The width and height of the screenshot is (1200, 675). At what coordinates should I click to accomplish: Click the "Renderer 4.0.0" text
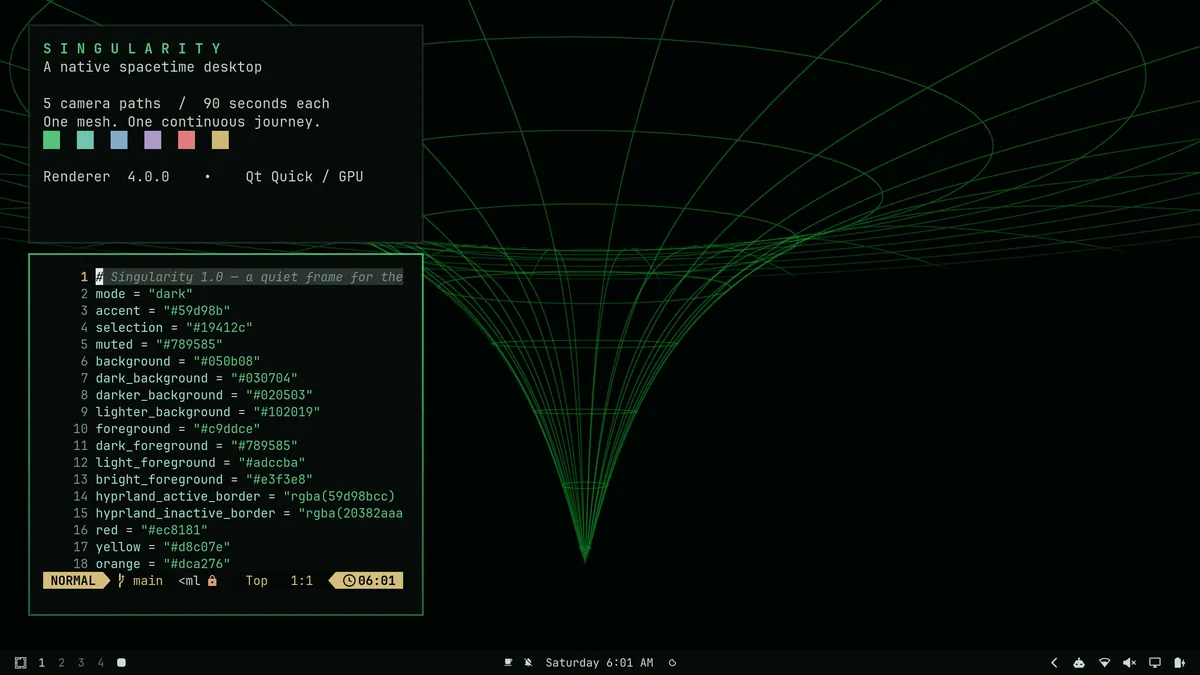(106, 177)
